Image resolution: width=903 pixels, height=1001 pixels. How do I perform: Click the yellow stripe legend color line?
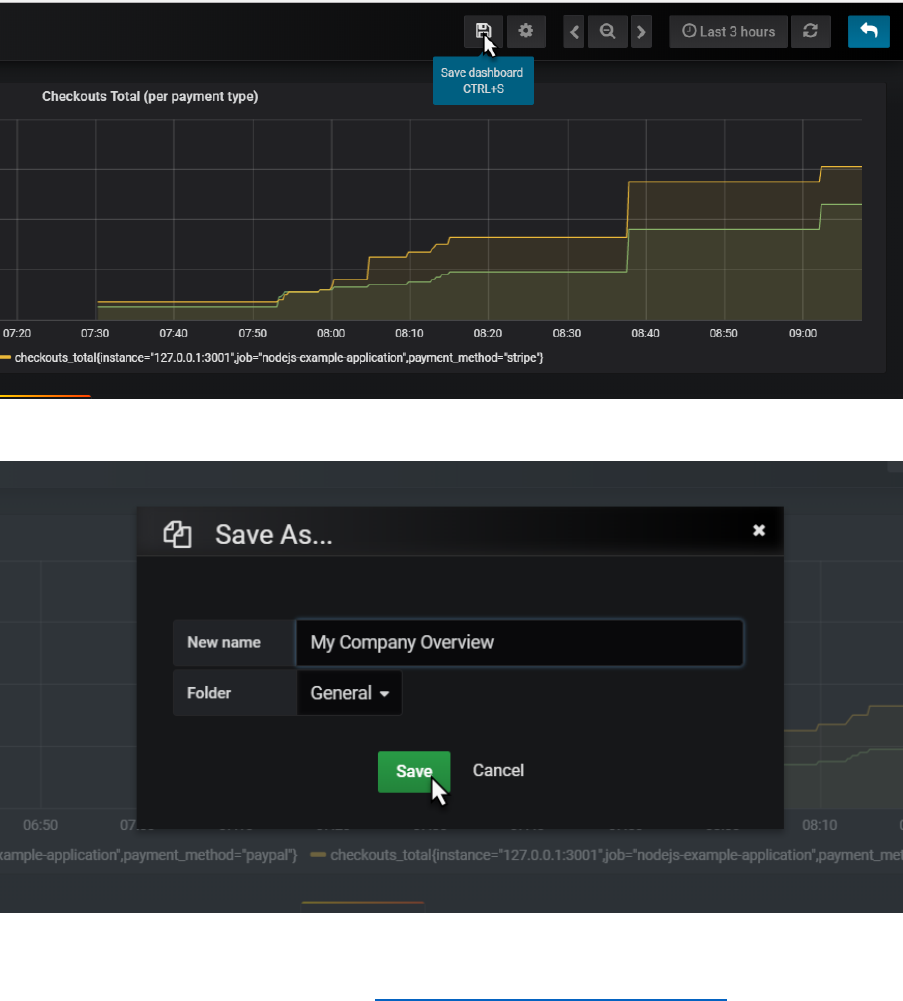coord(6,357)
